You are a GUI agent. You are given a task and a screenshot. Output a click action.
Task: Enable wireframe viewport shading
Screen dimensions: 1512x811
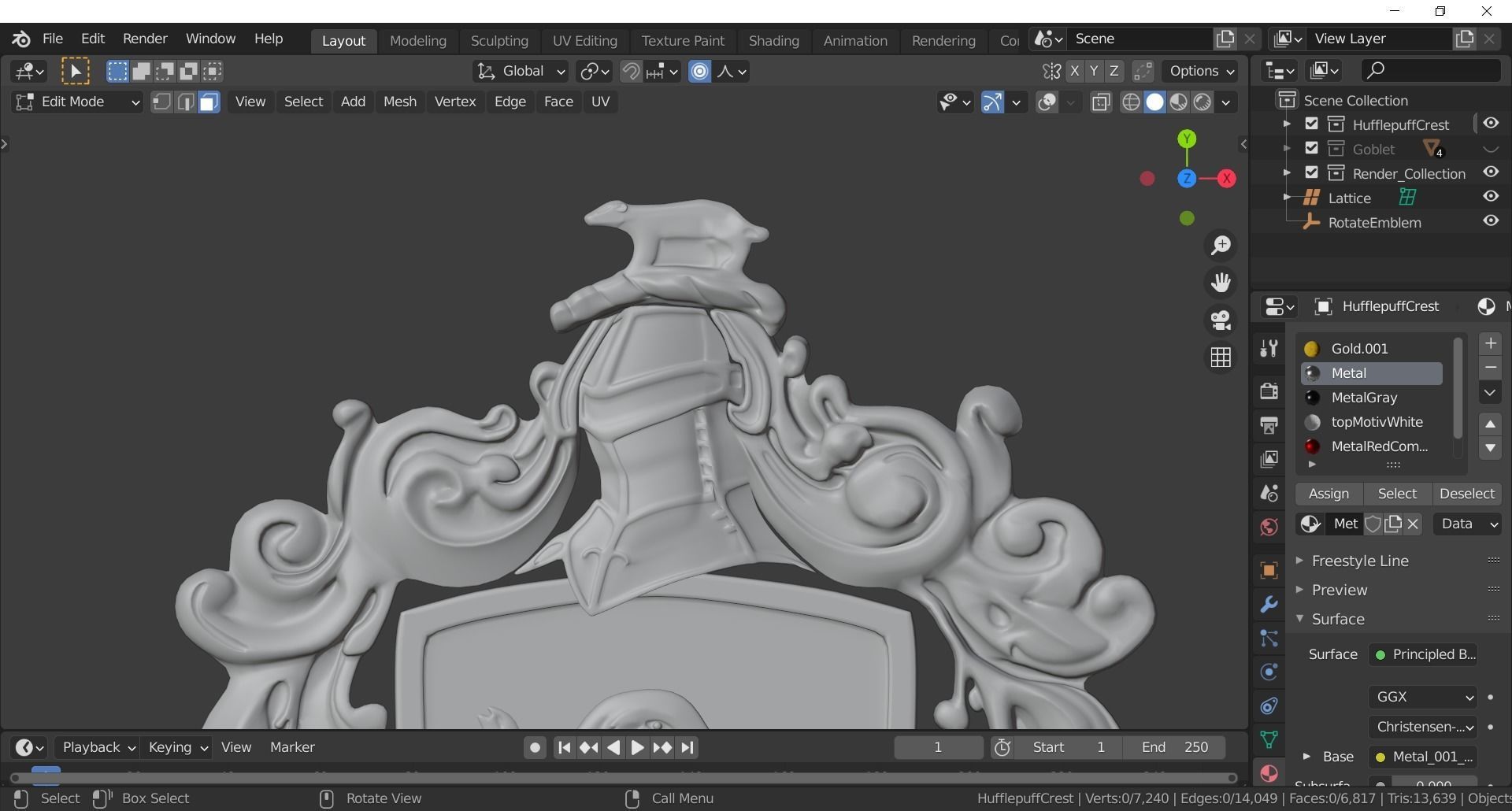coord(1131,102)
